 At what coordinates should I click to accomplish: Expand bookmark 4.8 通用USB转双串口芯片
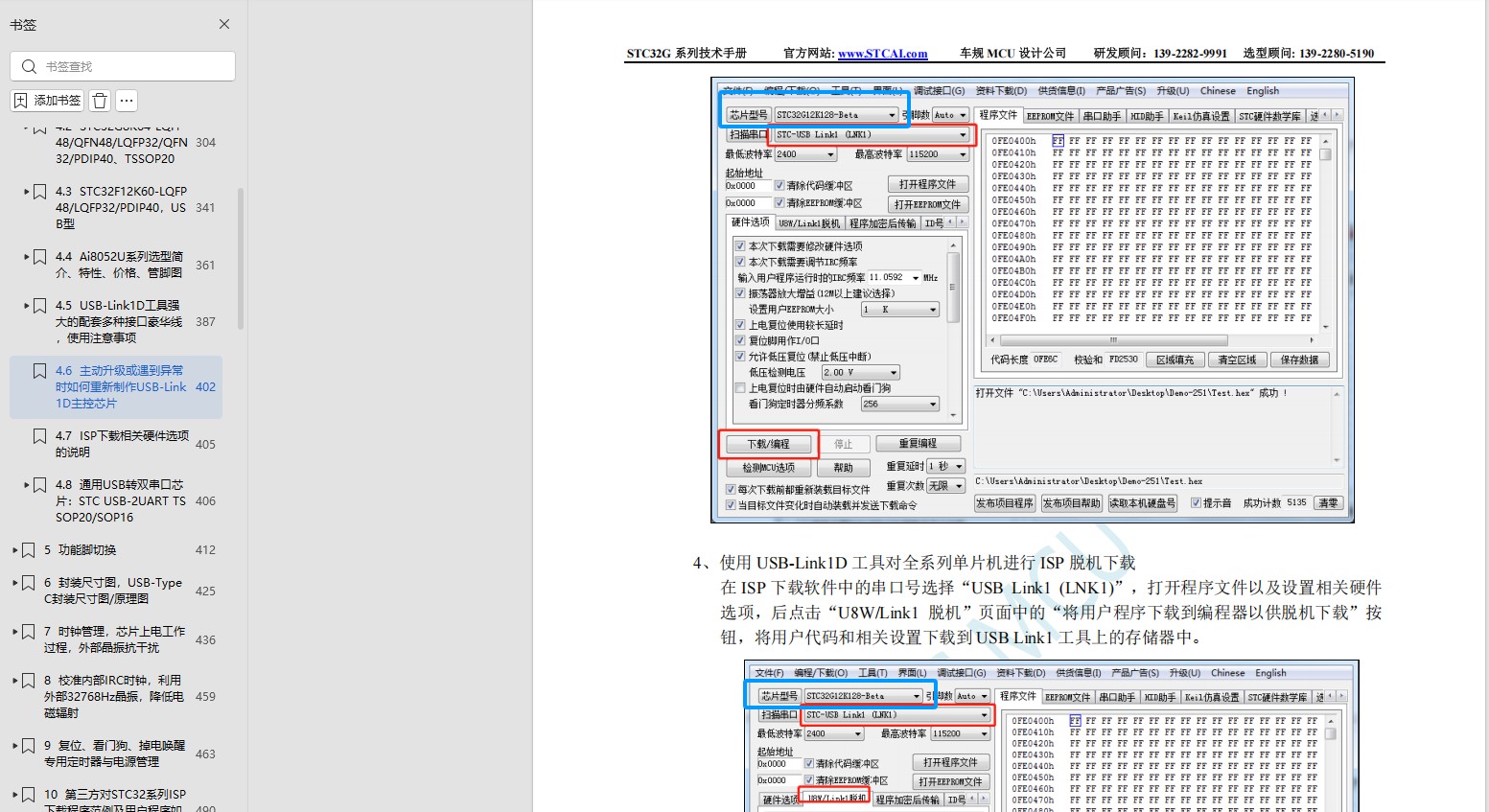pos(26,485)
